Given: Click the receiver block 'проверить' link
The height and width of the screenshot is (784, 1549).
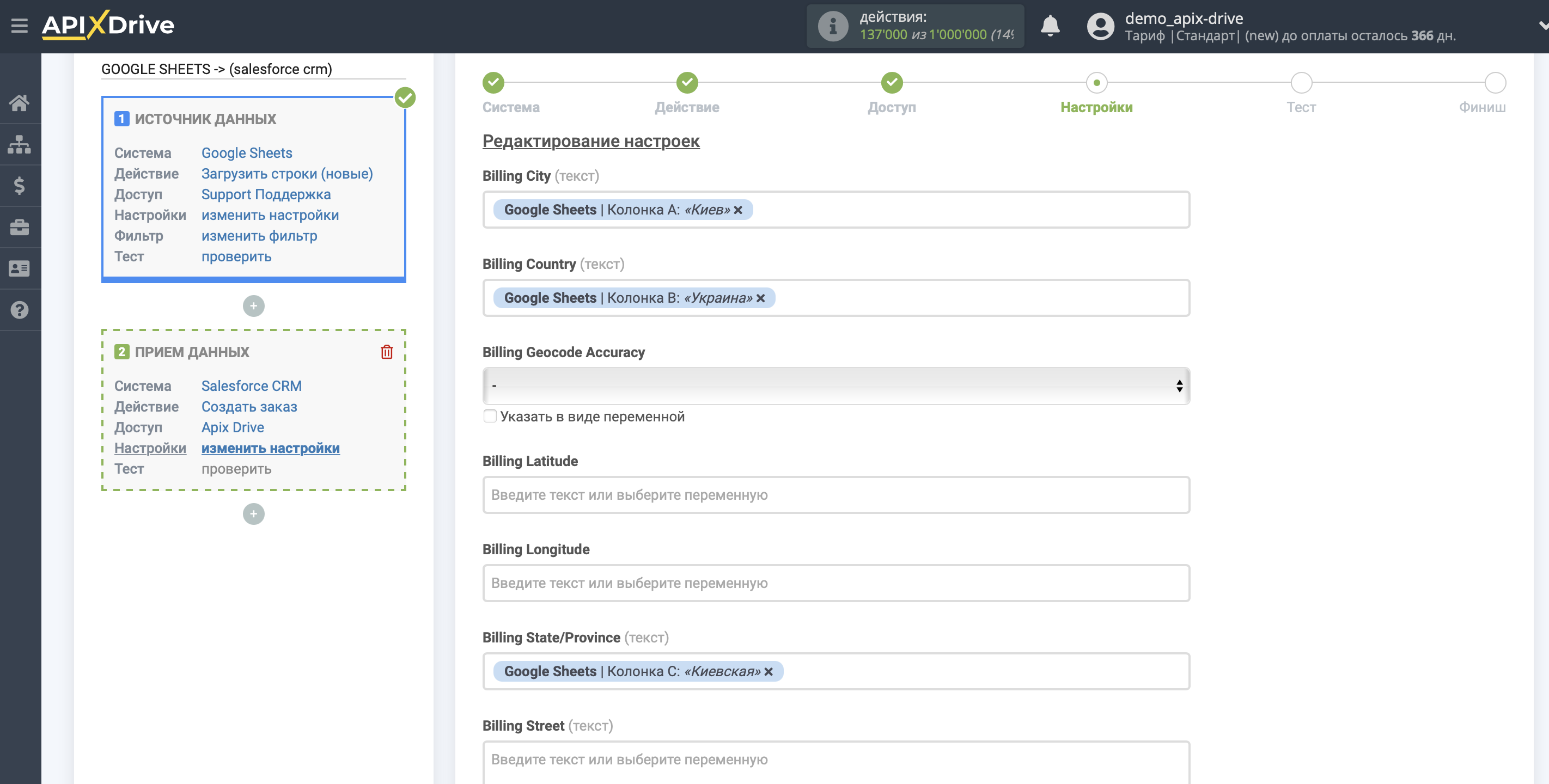Looking at the screenshot, I should (236, 469).
